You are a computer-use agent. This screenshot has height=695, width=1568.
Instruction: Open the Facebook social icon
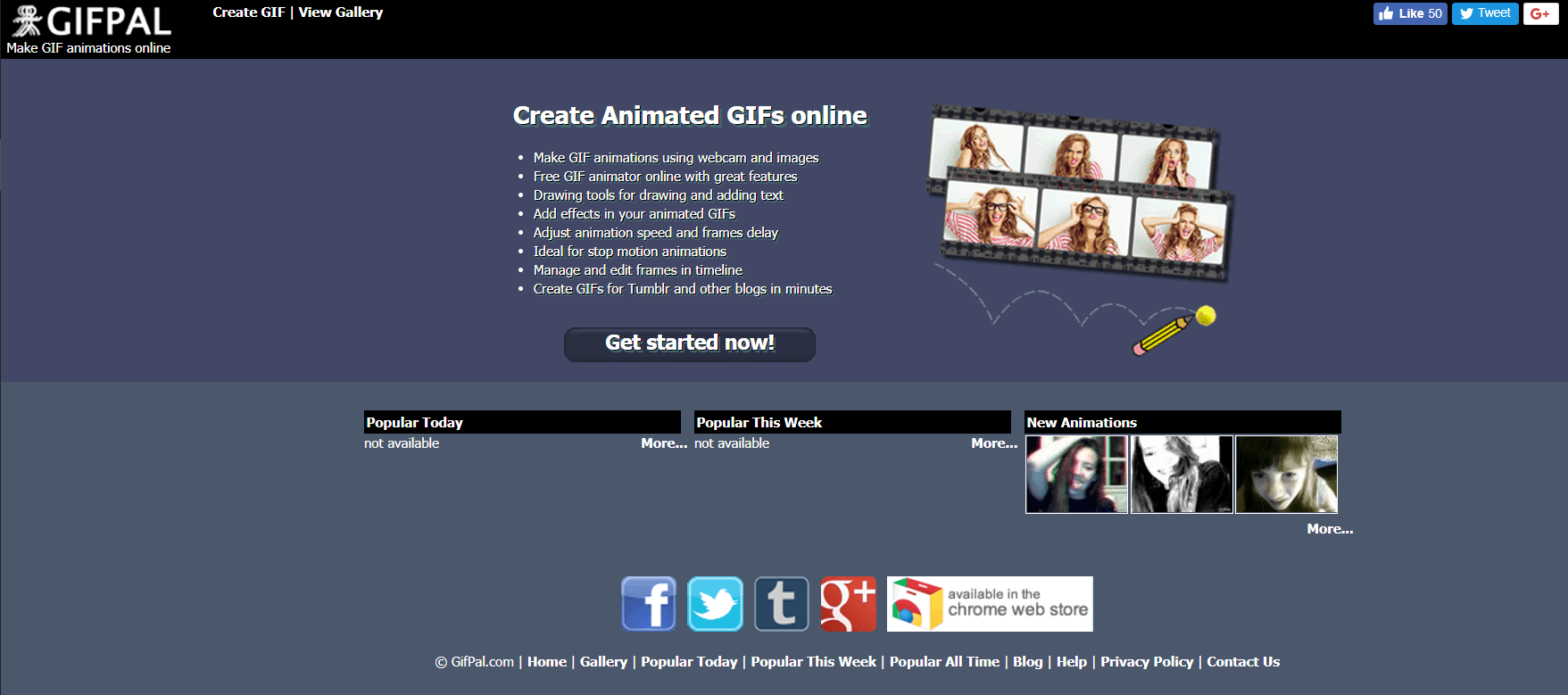[649, 604]
